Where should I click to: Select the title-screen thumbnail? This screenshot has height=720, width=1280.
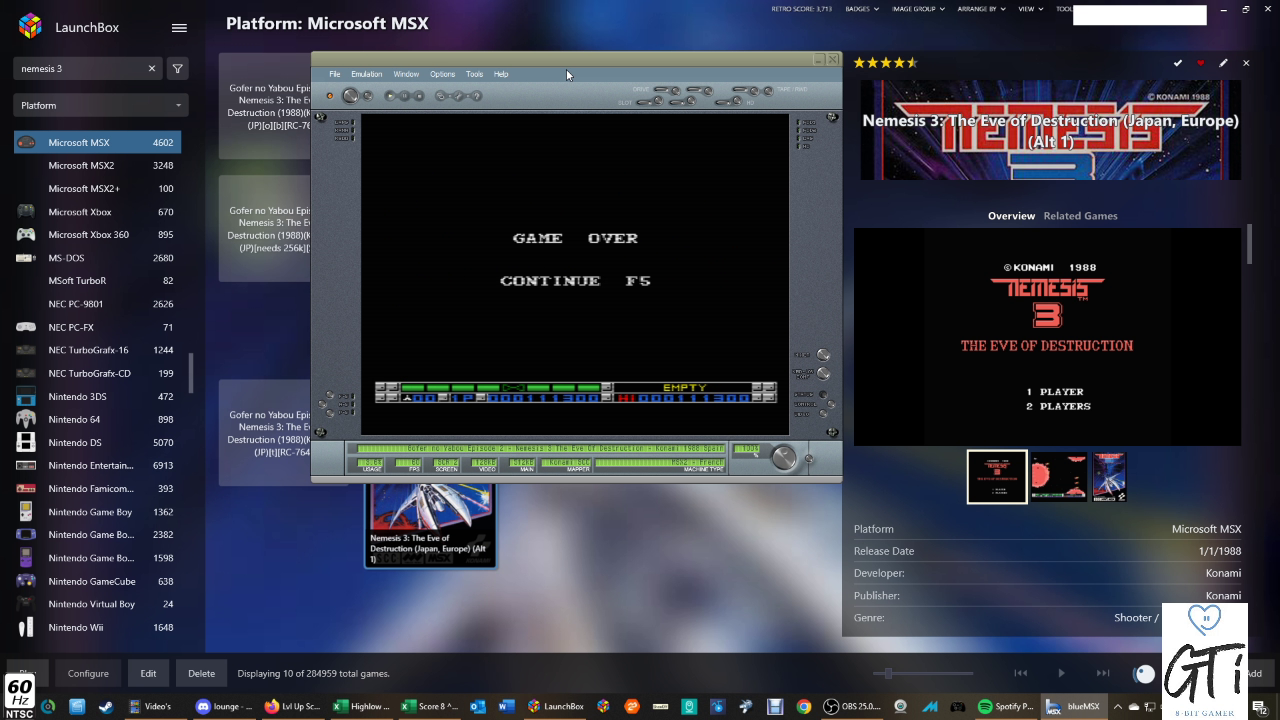click(997, 476)
